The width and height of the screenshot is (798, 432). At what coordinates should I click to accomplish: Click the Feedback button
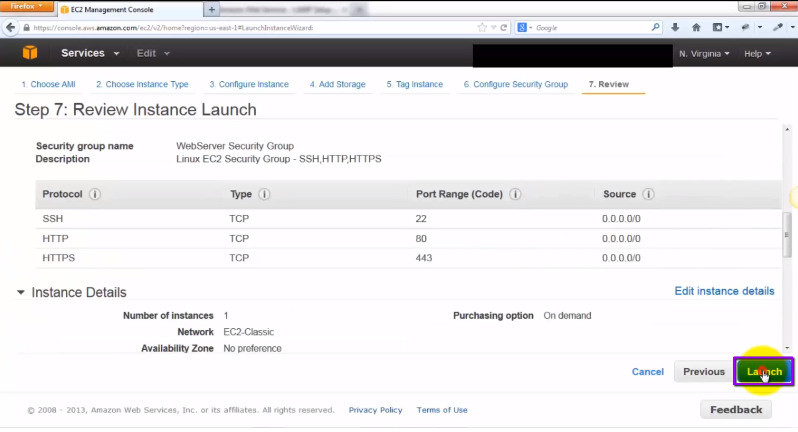[x=736, y=410]
